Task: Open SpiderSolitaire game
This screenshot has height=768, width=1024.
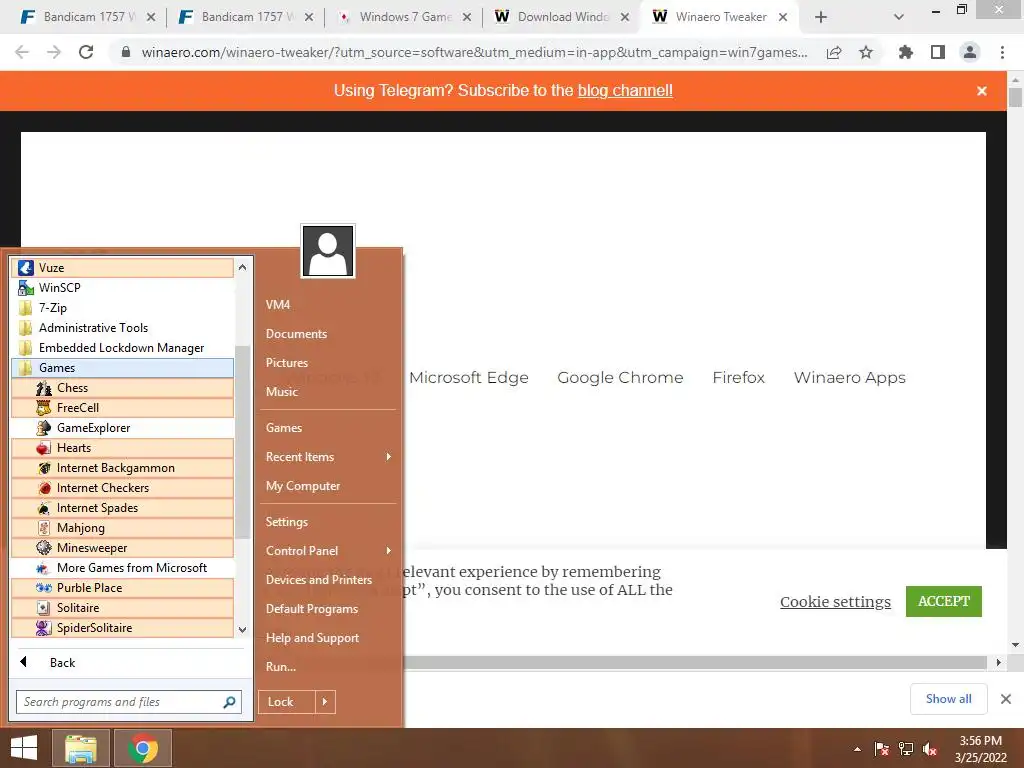Action: pyautogui.click(x=122, y=628)
